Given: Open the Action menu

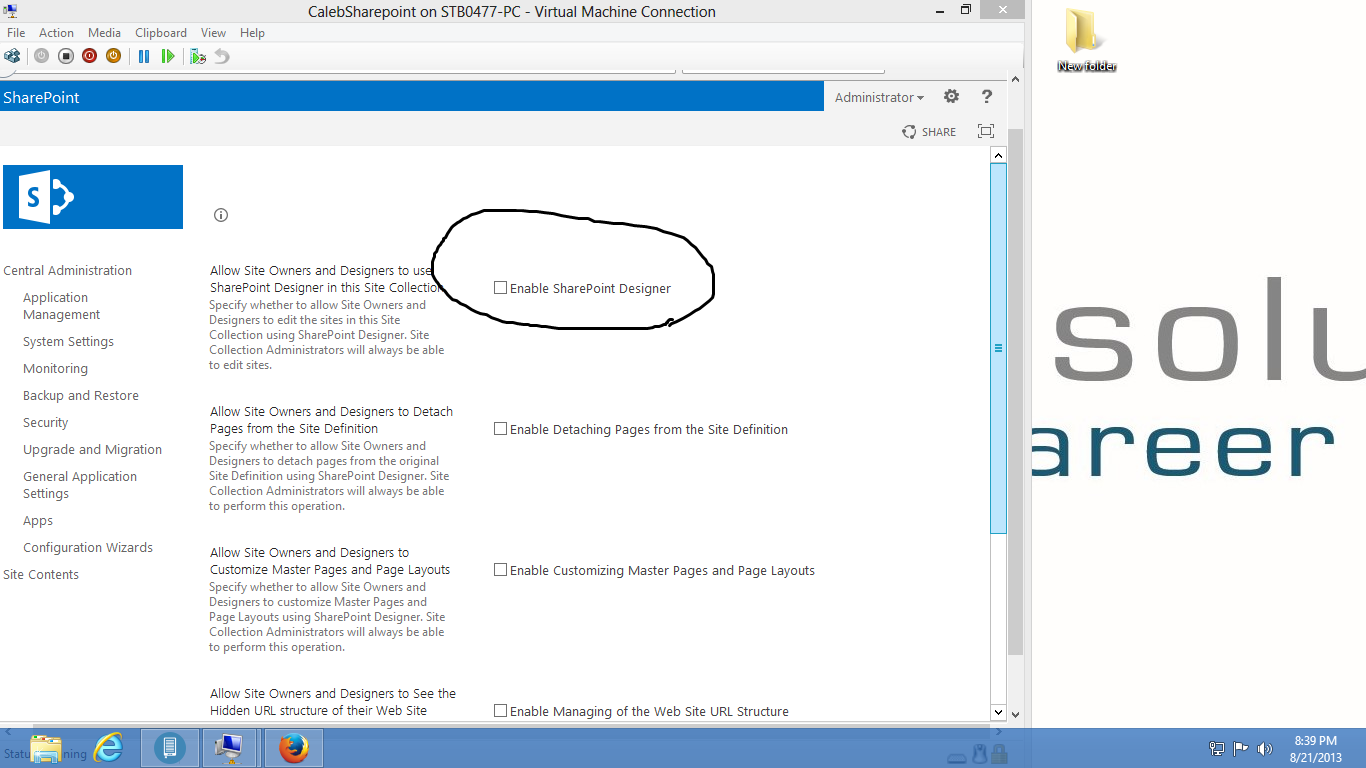Looking at the screenshot, I should click(x=56, y=33).
